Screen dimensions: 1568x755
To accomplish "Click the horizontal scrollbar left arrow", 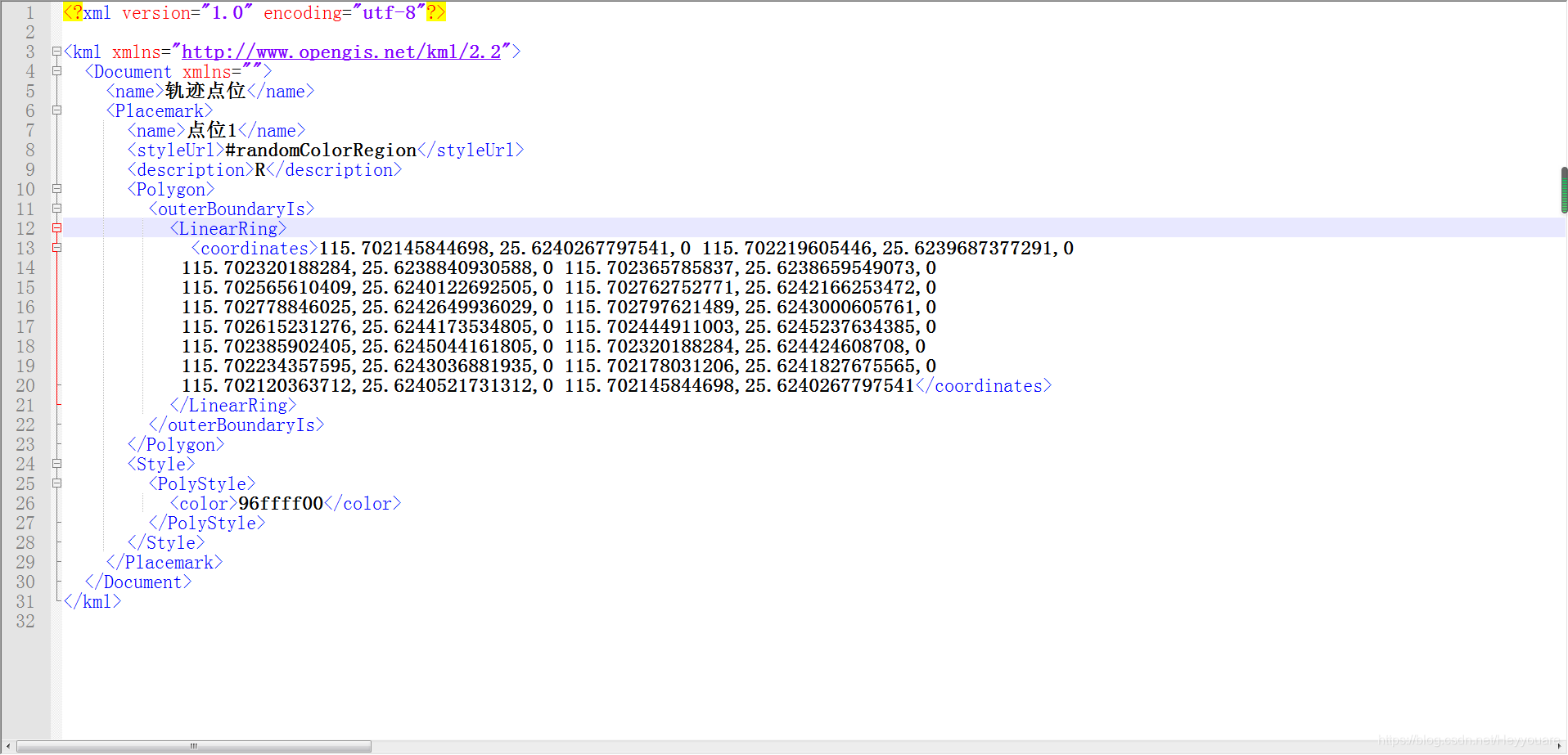I will click(x=8, y=747).
